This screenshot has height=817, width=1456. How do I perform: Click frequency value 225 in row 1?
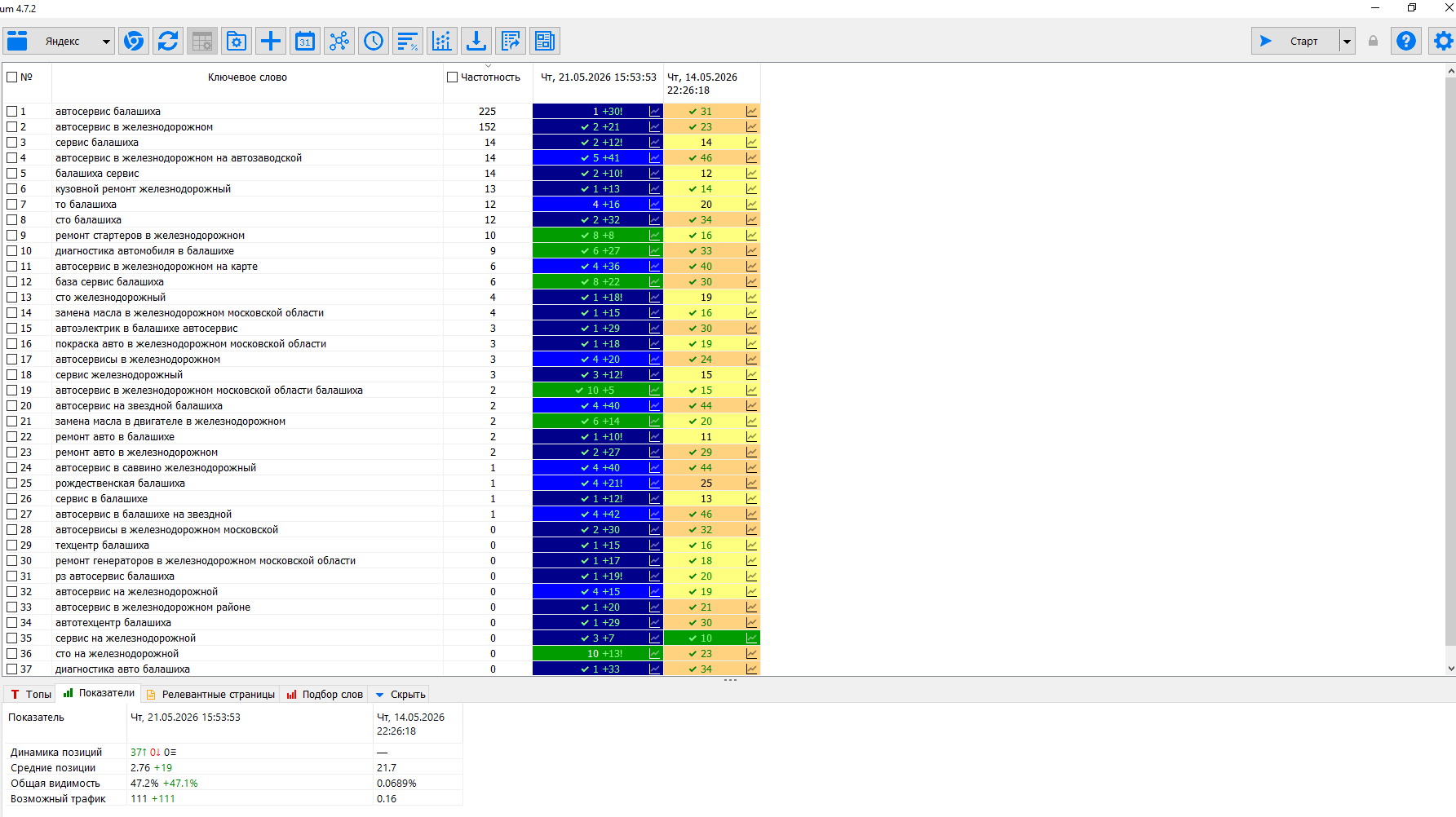[x=487, y=111]
